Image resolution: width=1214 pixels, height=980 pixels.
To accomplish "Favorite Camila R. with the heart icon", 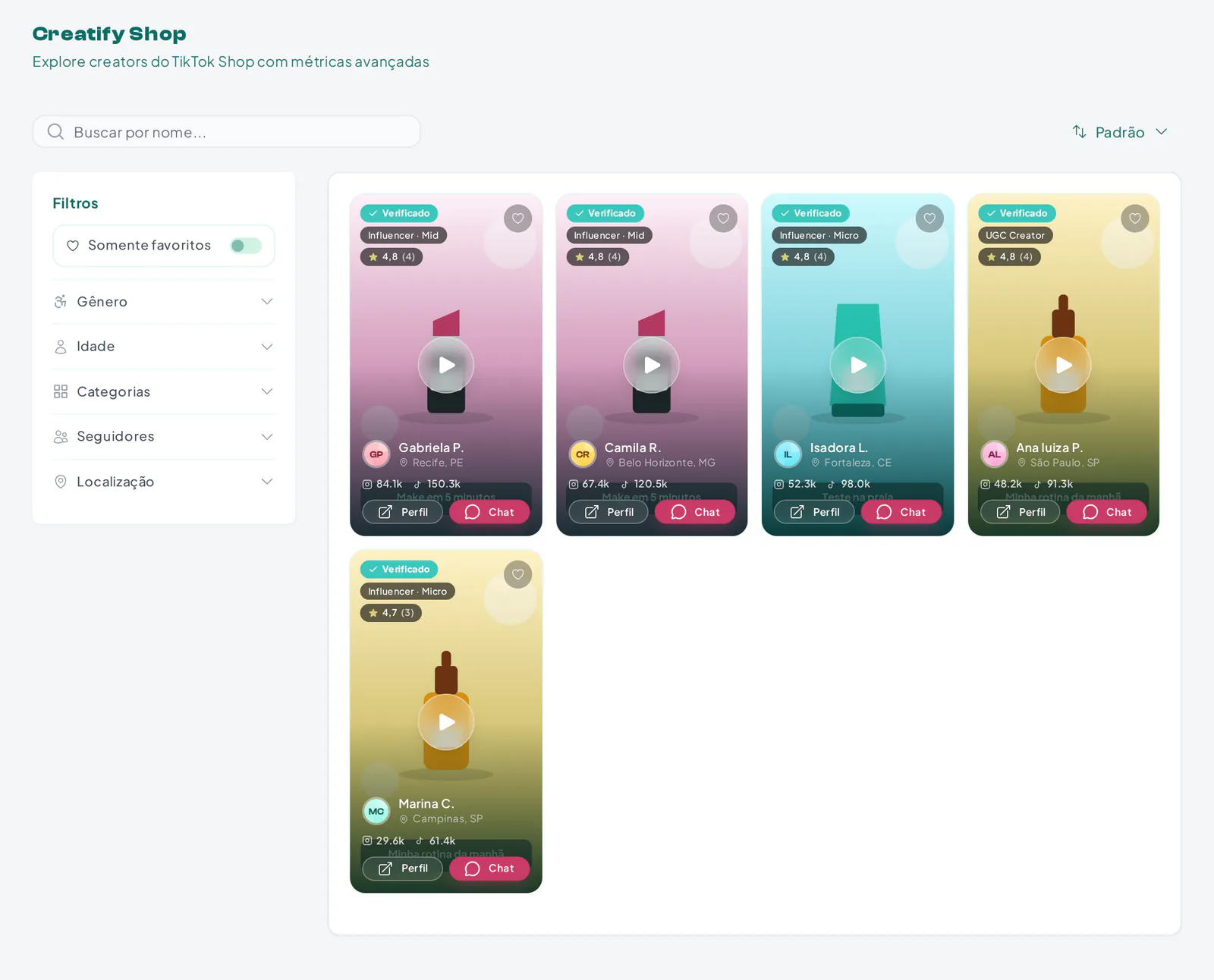I will [723, 218].
